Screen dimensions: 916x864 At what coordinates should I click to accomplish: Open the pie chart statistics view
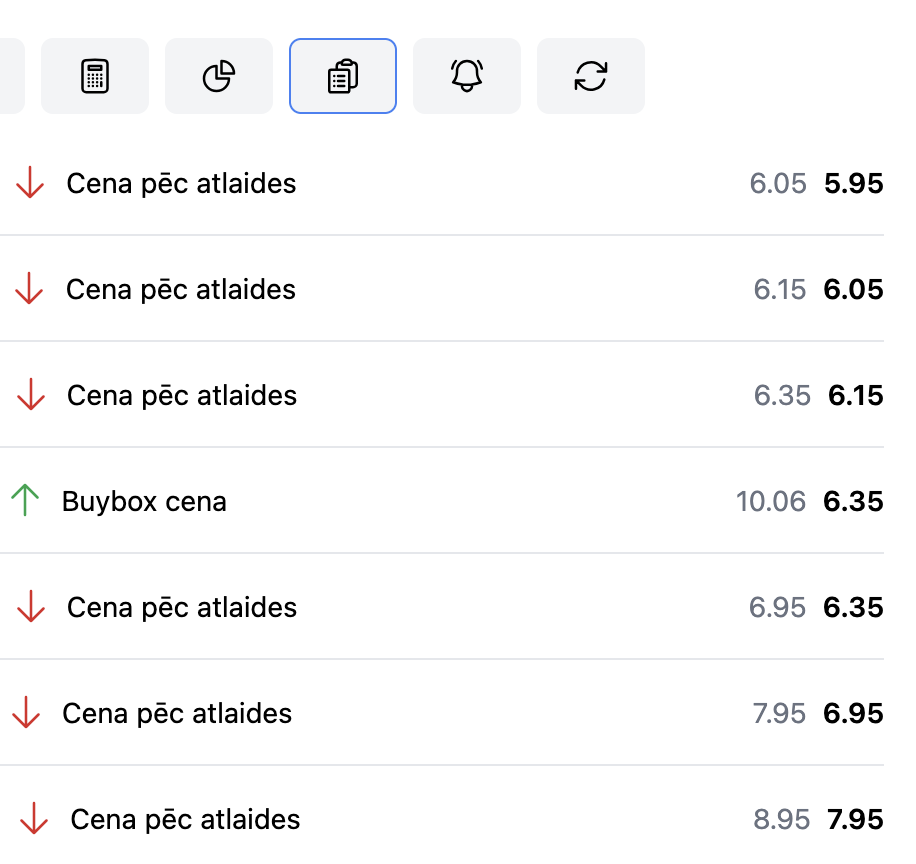coord(219,76)
